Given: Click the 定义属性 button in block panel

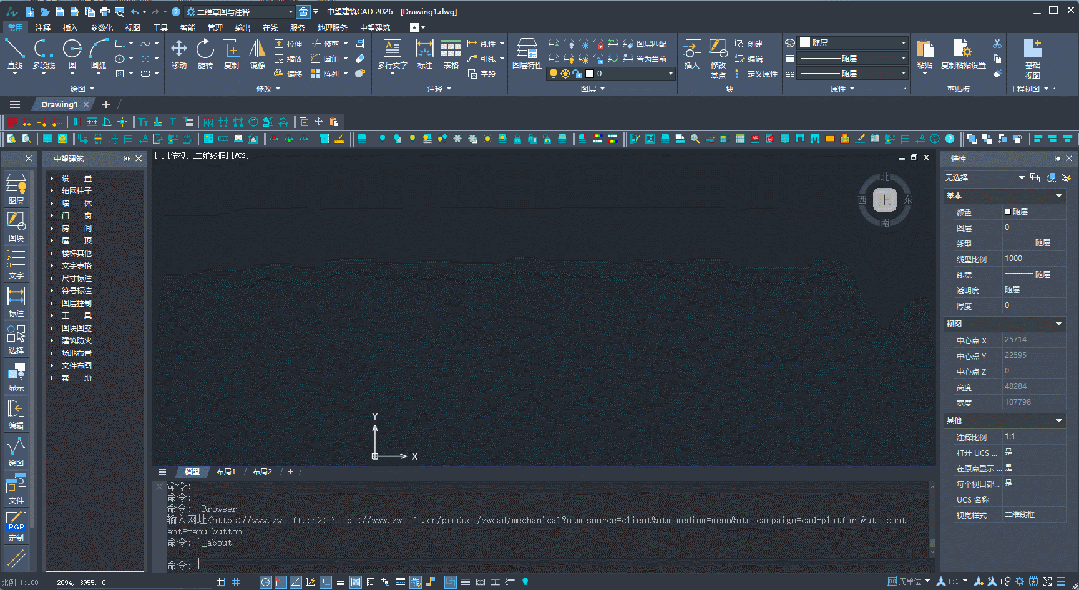Looking at the screenshot, I should (756, 74).
